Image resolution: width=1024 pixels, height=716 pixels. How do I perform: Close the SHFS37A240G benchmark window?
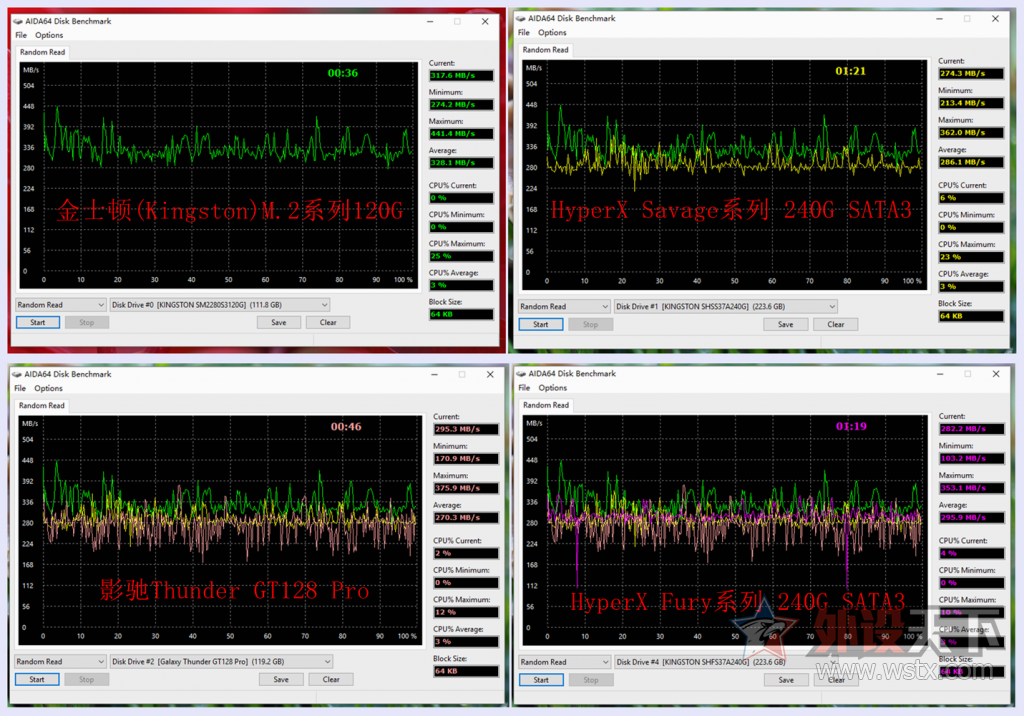pyautogui.click(x=996, y=374)
